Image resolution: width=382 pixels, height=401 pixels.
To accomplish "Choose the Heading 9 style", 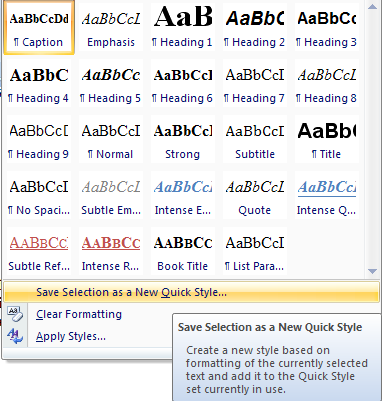I will click(39, 139).
